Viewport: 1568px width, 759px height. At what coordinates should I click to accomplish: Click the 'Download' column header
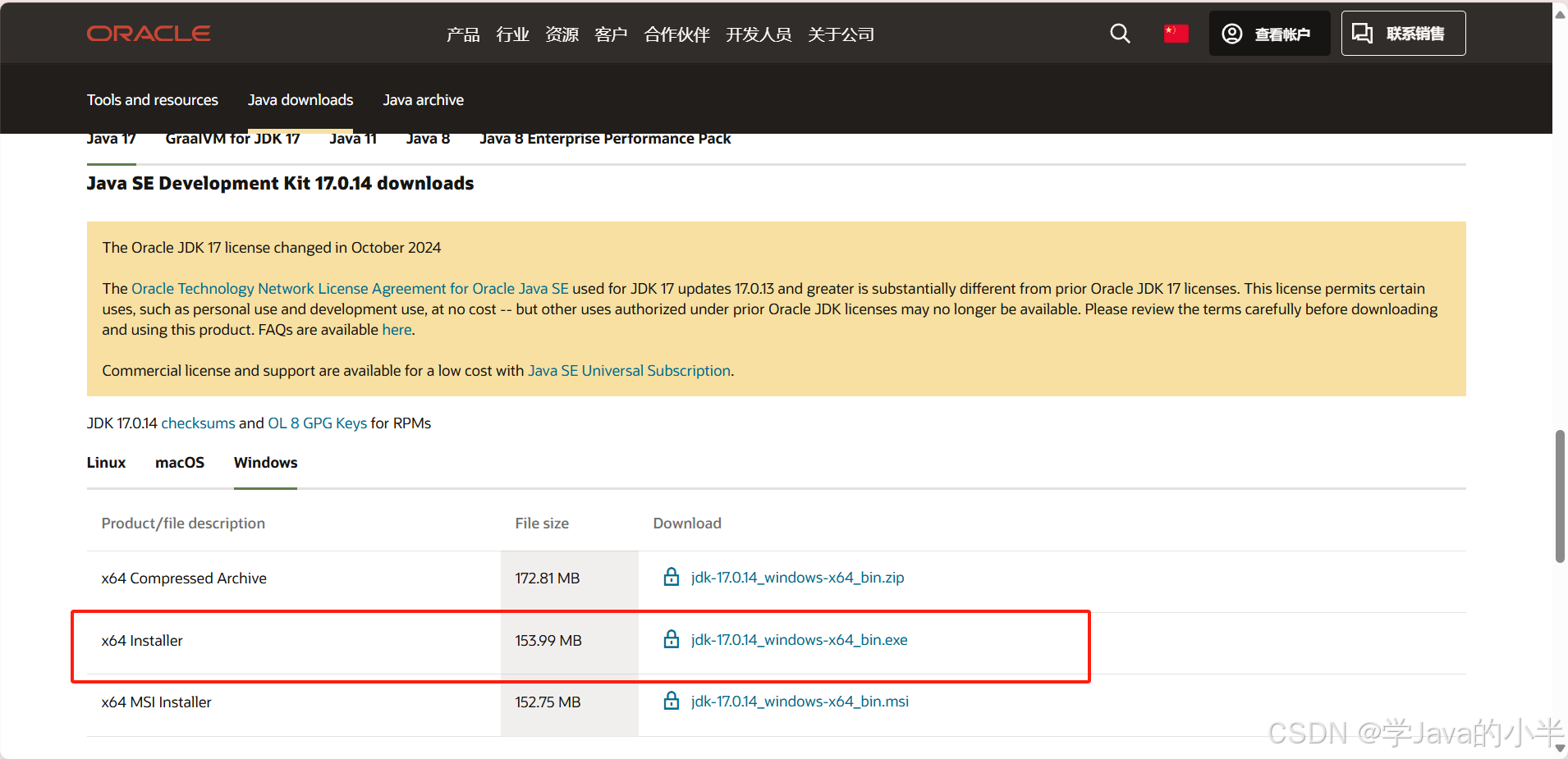click(687, 524)
